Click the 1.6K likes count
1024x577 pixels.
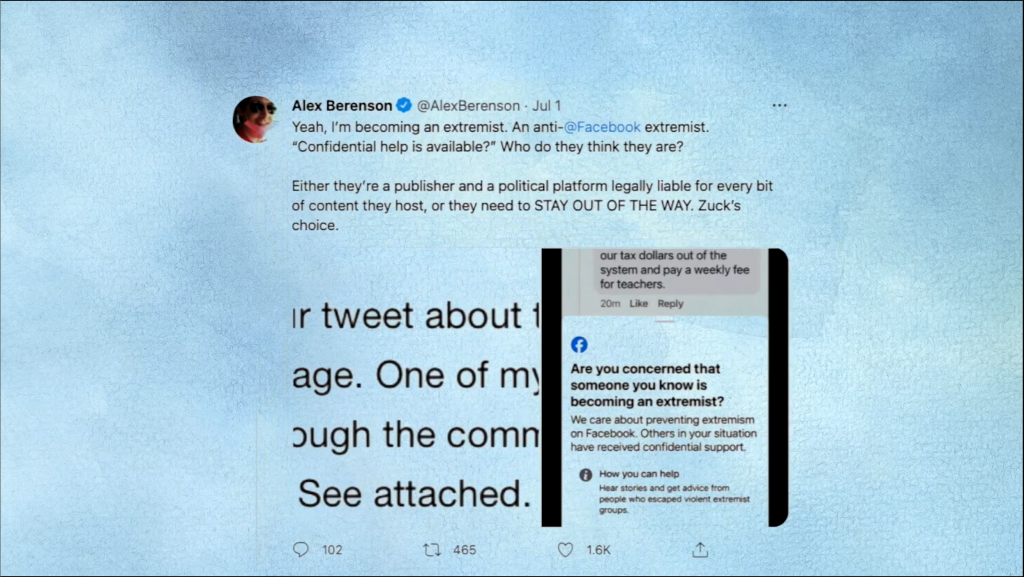598,550
